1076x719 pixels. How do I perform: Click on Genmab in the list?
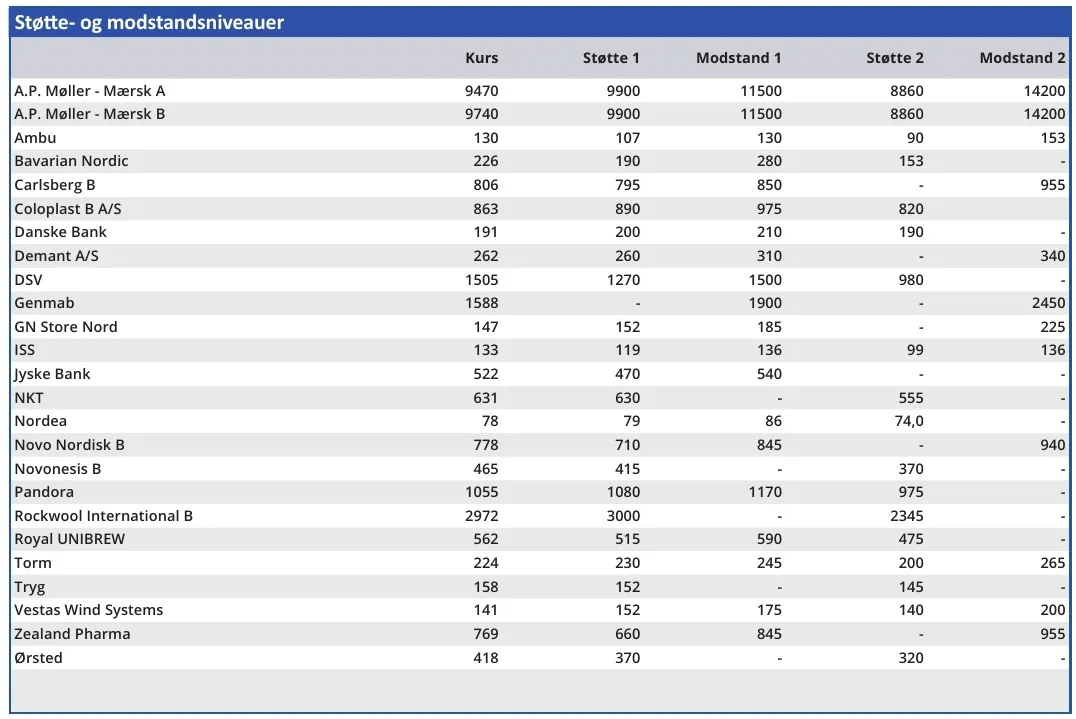(45, 303)
